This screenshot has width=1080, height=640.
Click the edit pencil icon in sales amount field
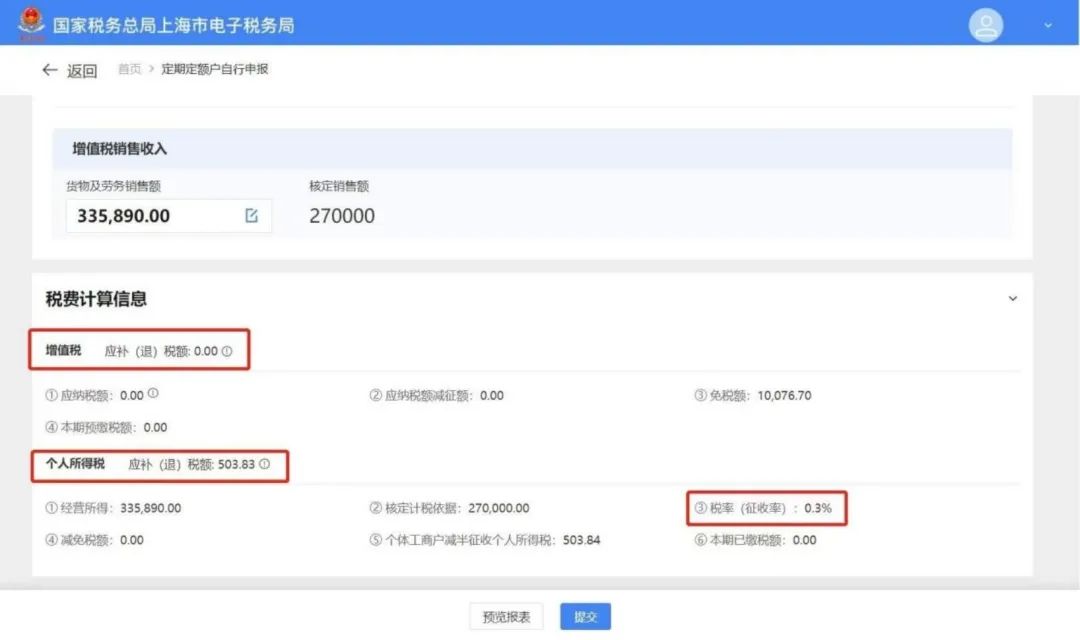point(254,215)
